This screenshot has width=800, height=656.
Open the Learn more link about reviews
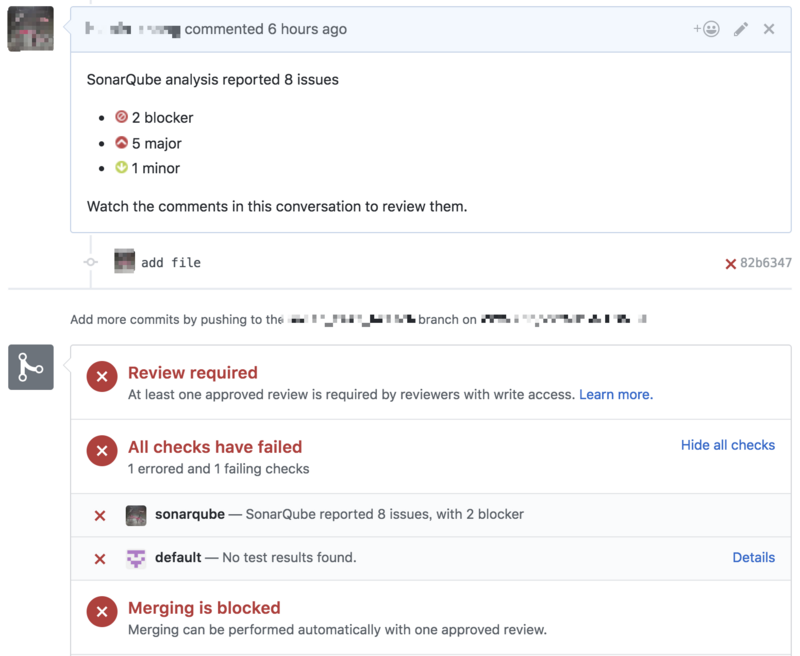[x=616, y=395]
